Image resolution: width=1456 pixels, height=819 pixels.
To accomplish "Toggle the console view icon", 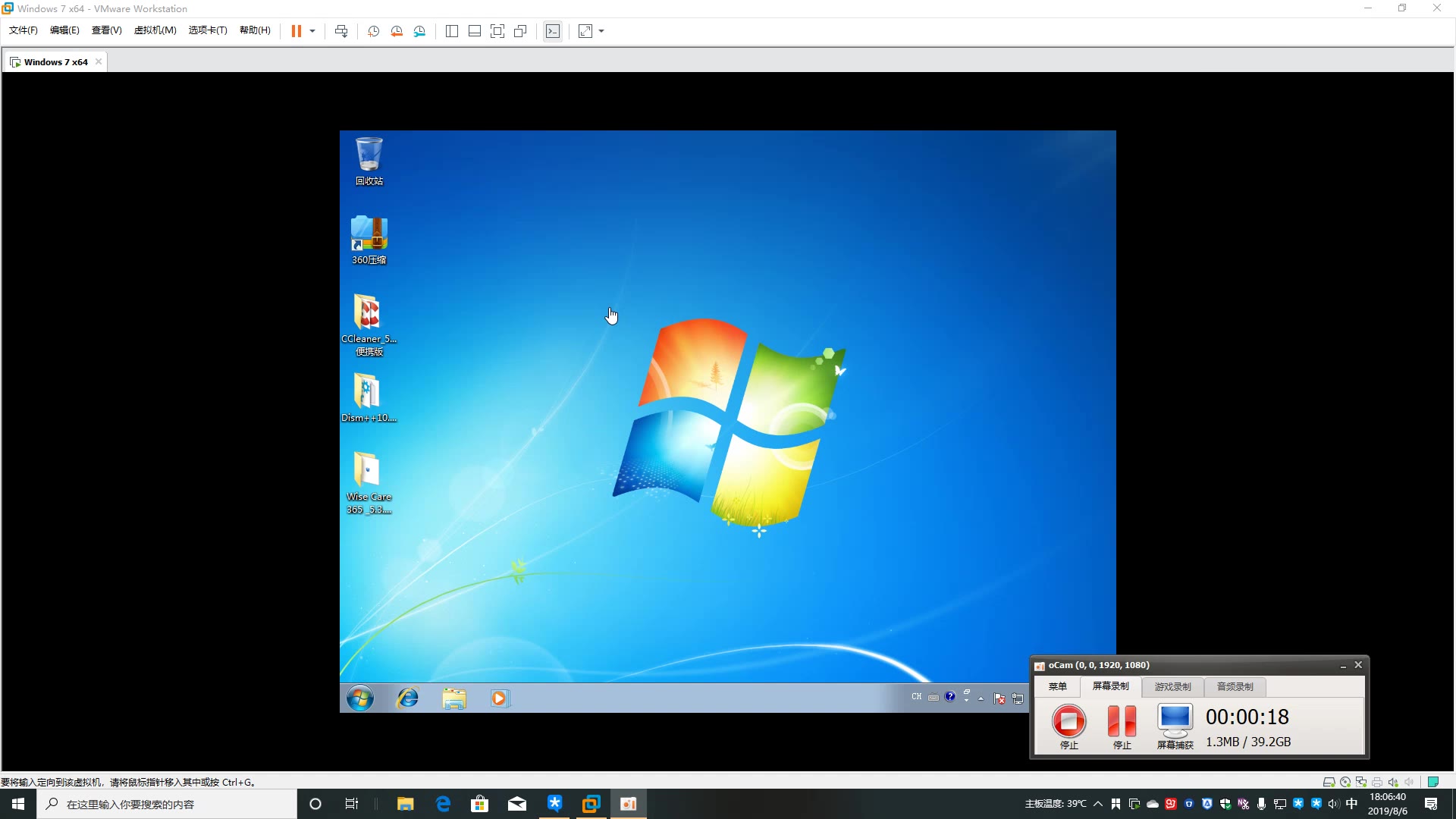I will tap(553, 31).
